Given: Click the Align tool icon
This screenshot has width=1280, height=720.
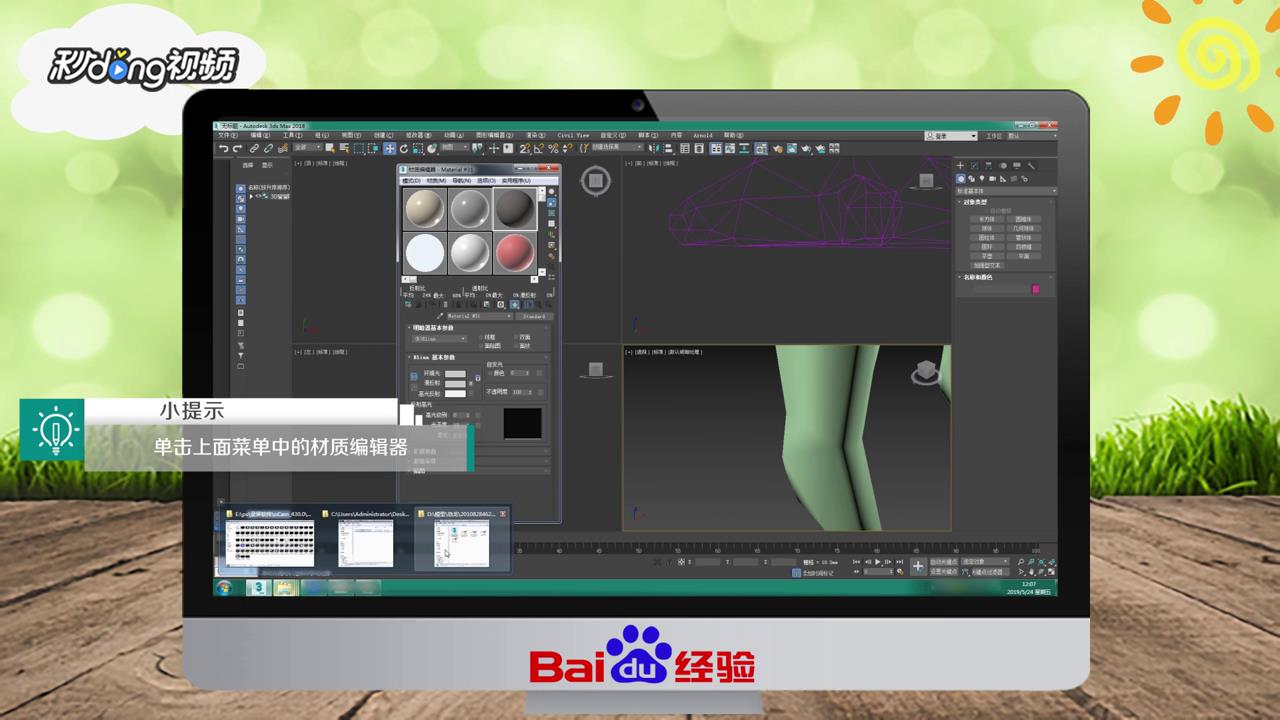Looking at the screenshot, I should coord(668,148).
